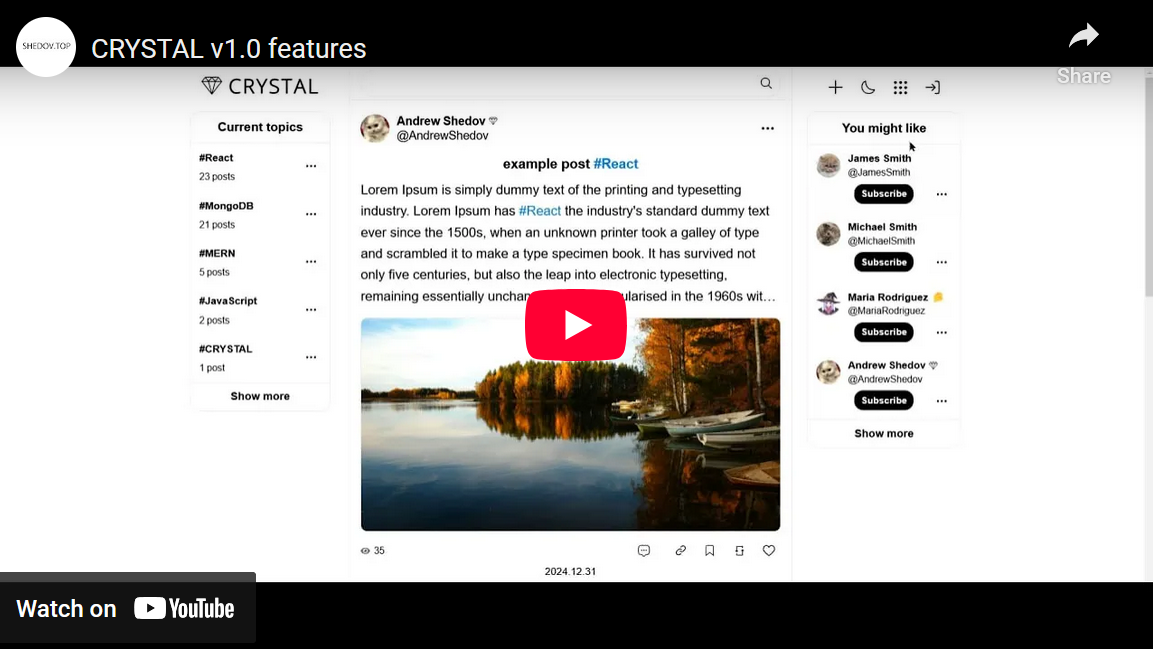Click the bookmark icon under the post
1153x649 pixels.
click(x=710, y=551)
